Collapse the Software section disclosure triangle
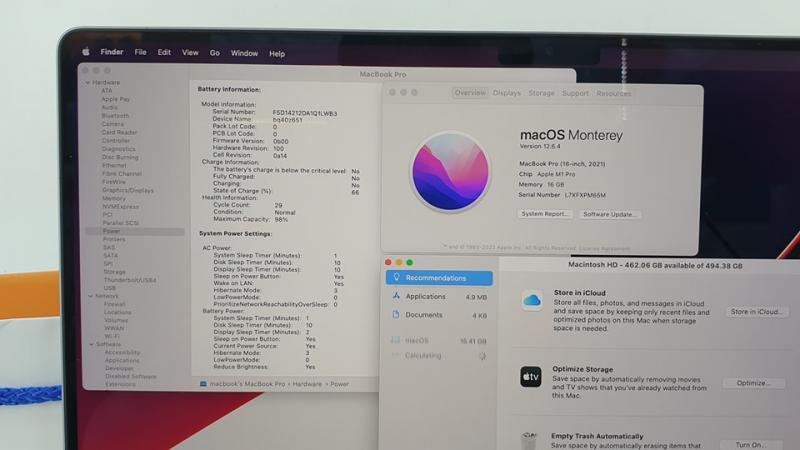 [88, 344]
